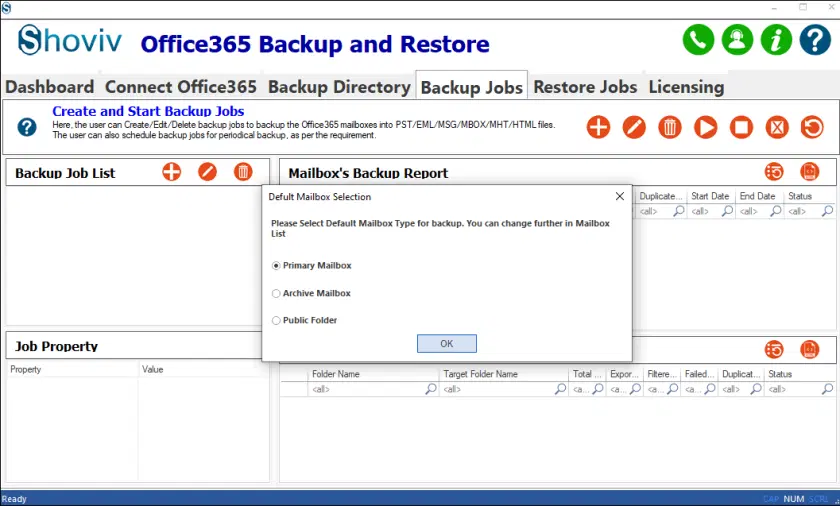Click search icon in the Duplicate filter field
This screenshot has width=840, height=506.
[x=679, y=211]
